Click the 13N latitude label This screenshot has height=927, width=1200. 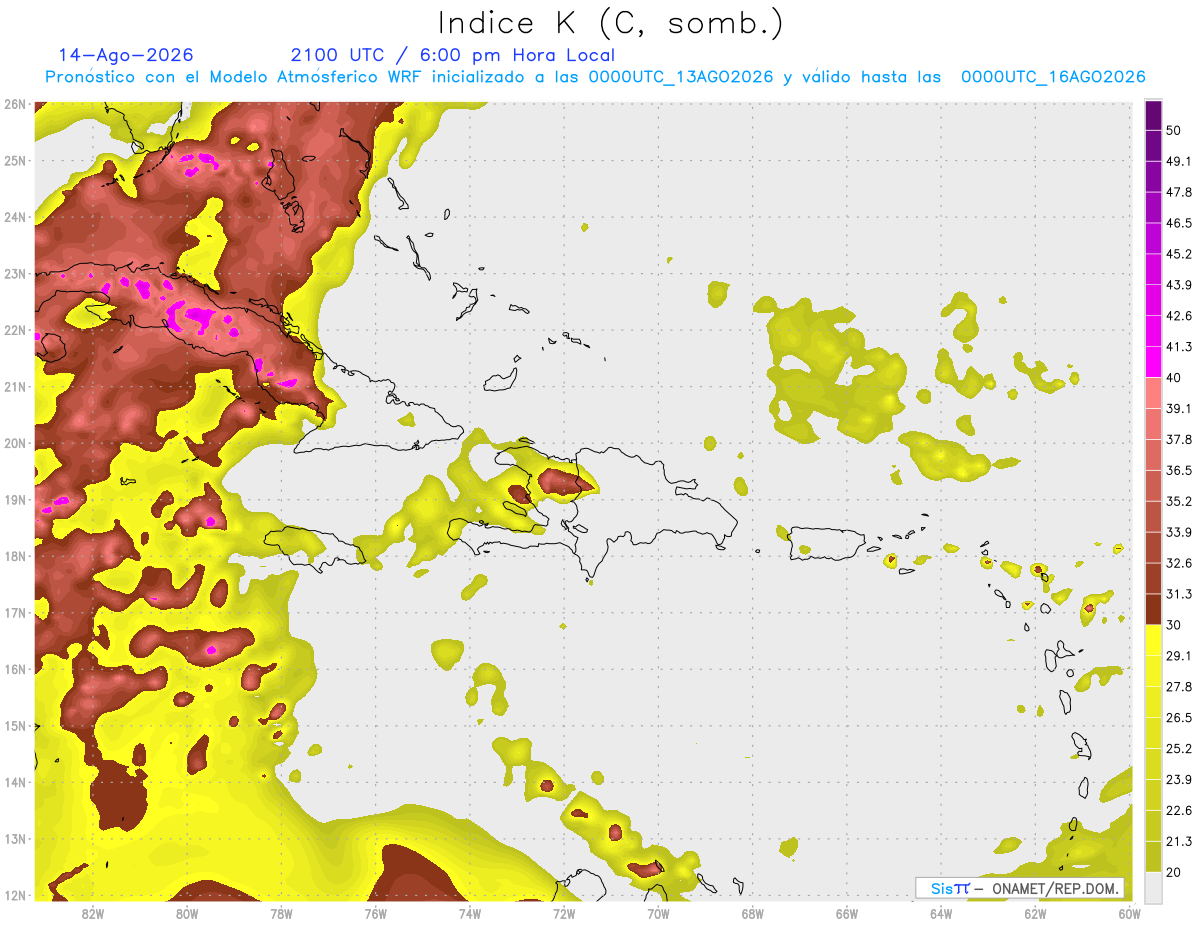[15, 839]
